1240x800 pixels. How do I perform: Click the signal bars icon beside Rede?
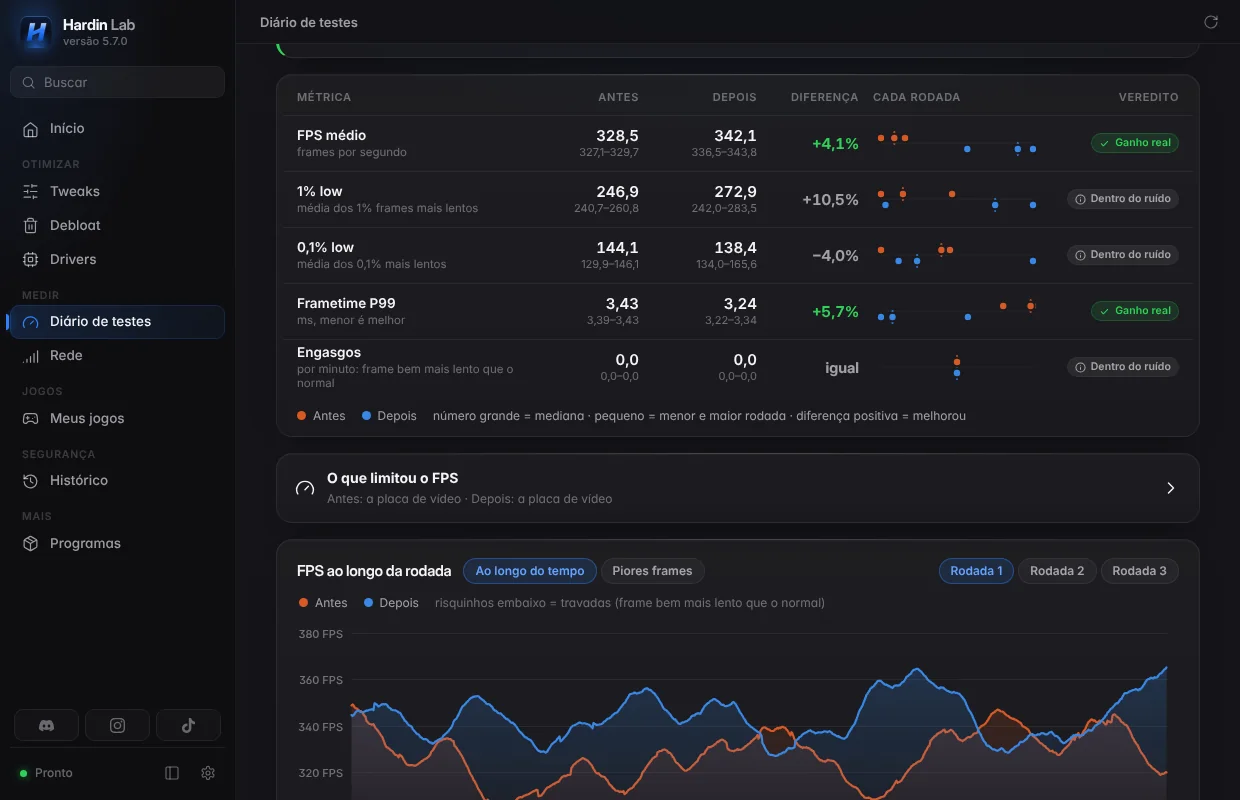click(x=31, y=356)
